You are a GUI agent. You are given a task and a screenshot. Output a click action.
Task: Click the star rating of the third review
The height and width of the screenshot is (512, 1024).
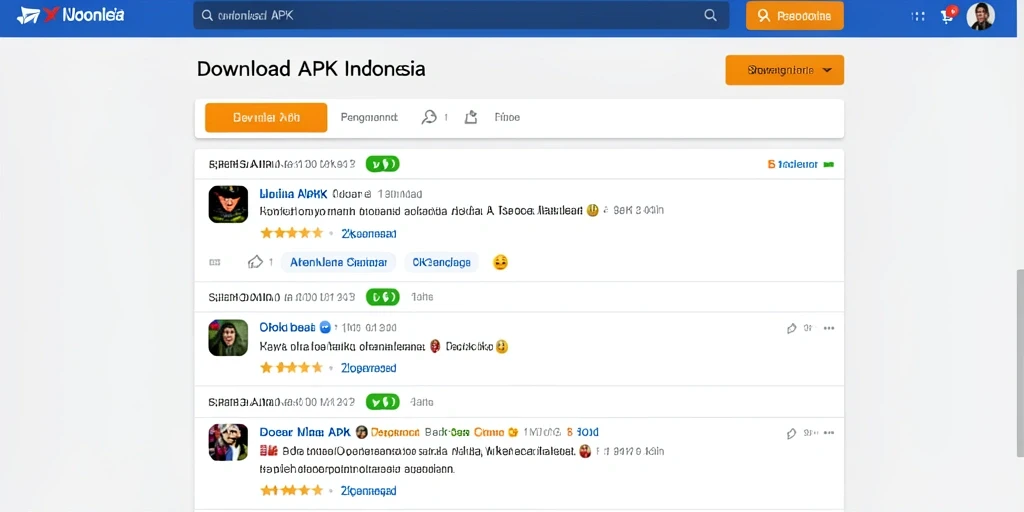pyautogui.click(x=292, y=490)
